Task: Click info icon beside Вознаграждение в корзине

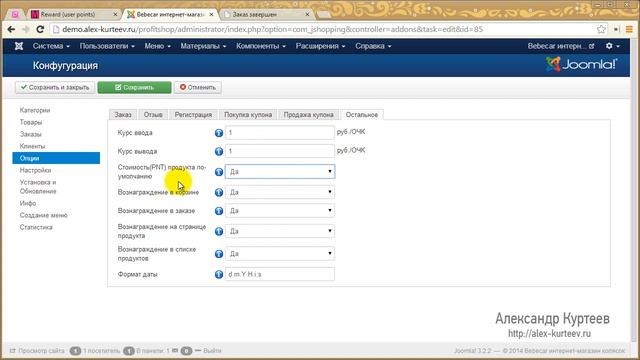Action: [219, 192]
